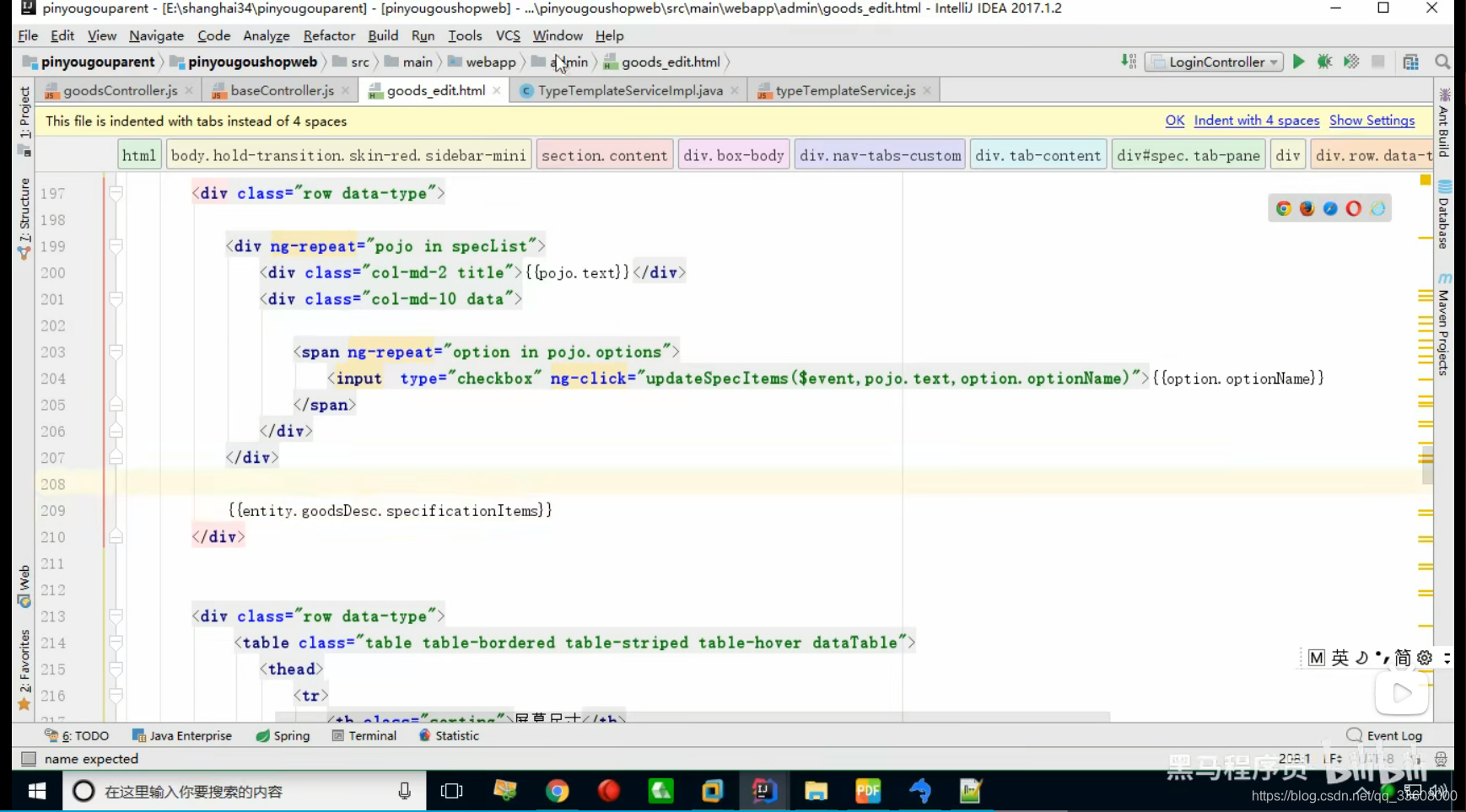
Task: Select pinyougoushopweb in navigation bar
Action: (x=245, y=62)
